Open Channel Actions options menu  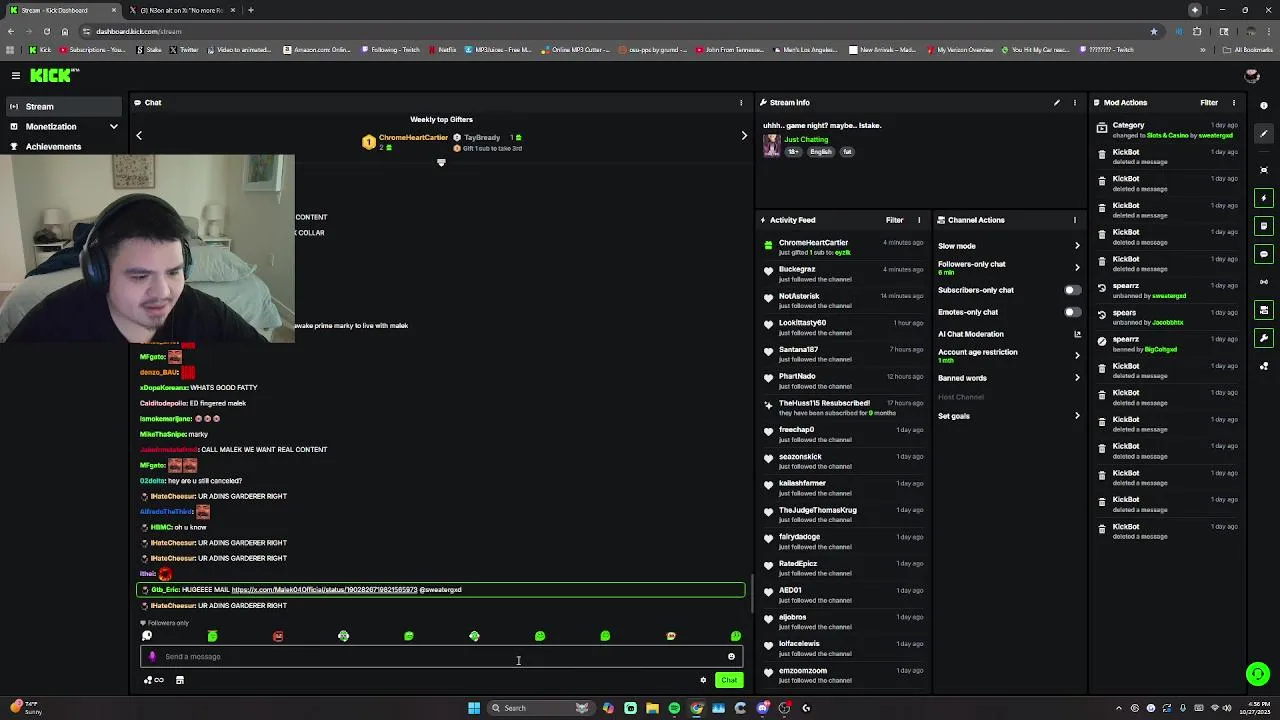point(1075,220)
